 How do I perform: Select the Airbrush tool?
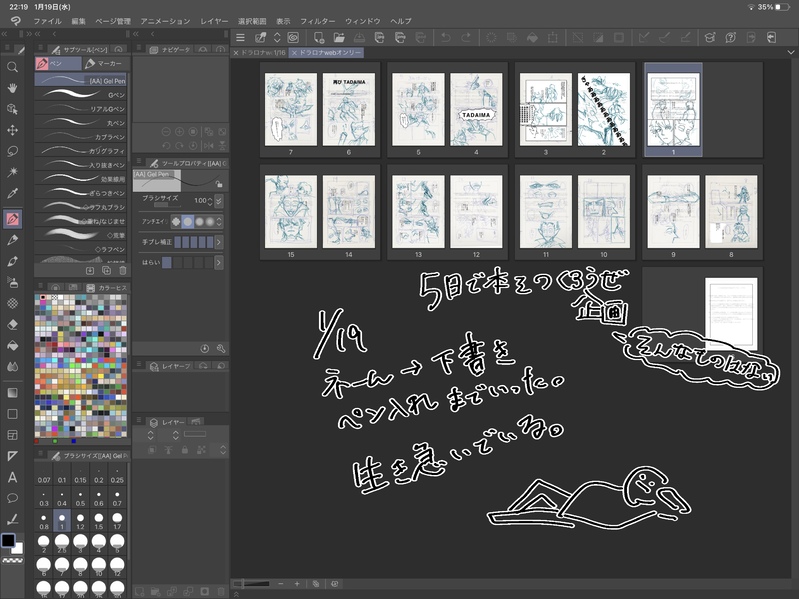pos(12,282)
